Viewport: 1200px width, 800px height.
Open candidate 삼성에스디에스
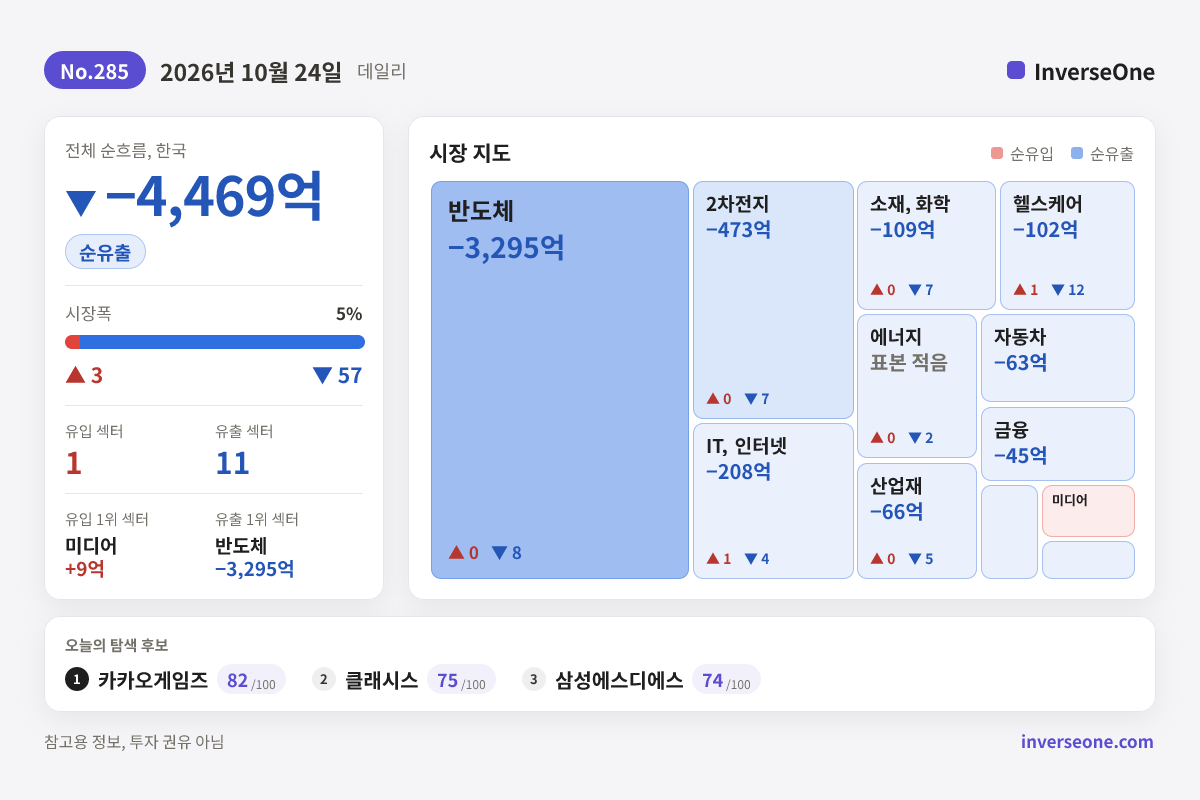click(x=619, y=680)
